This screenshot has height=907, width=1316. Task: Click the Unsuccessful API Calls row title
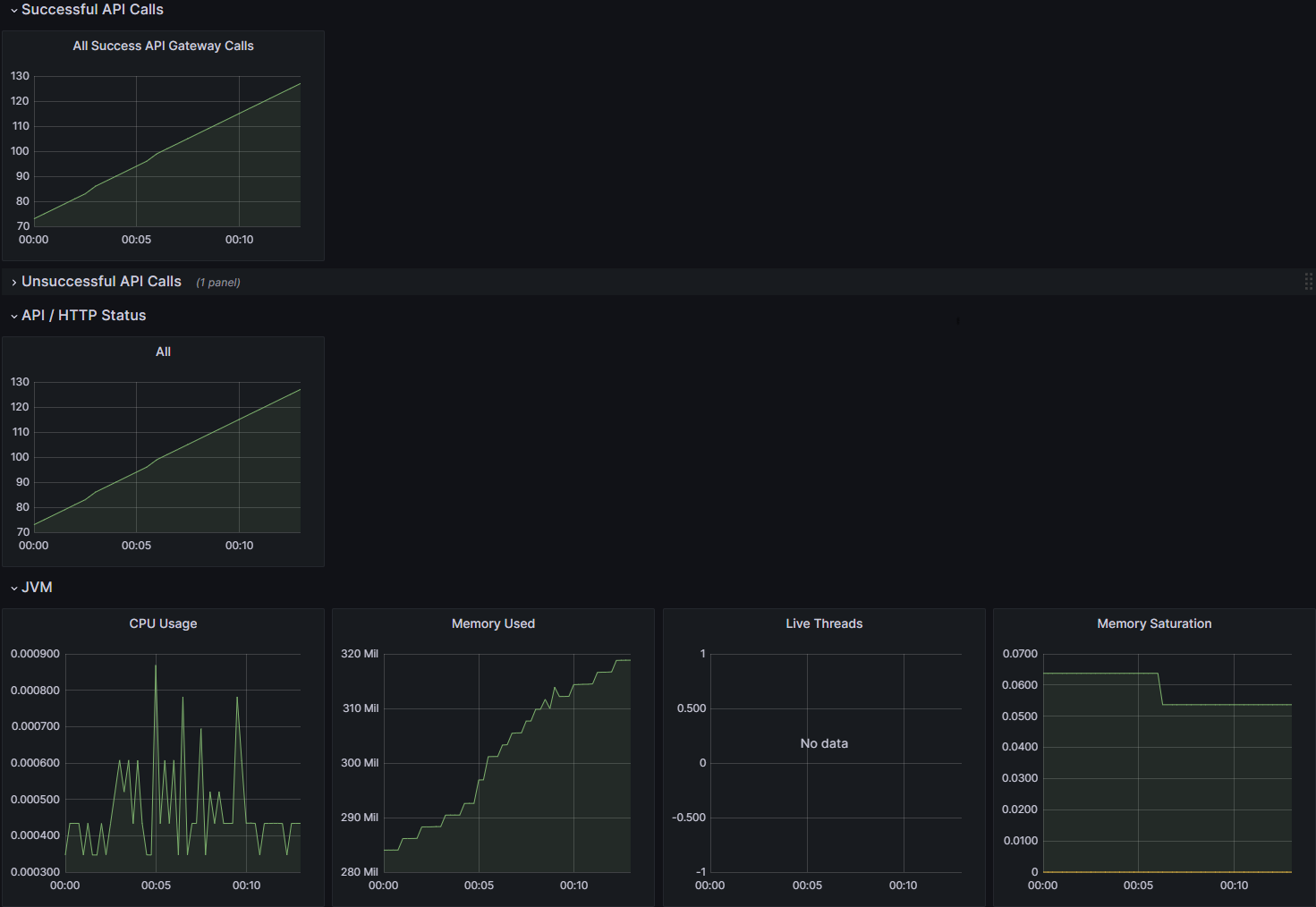[101, 282]
